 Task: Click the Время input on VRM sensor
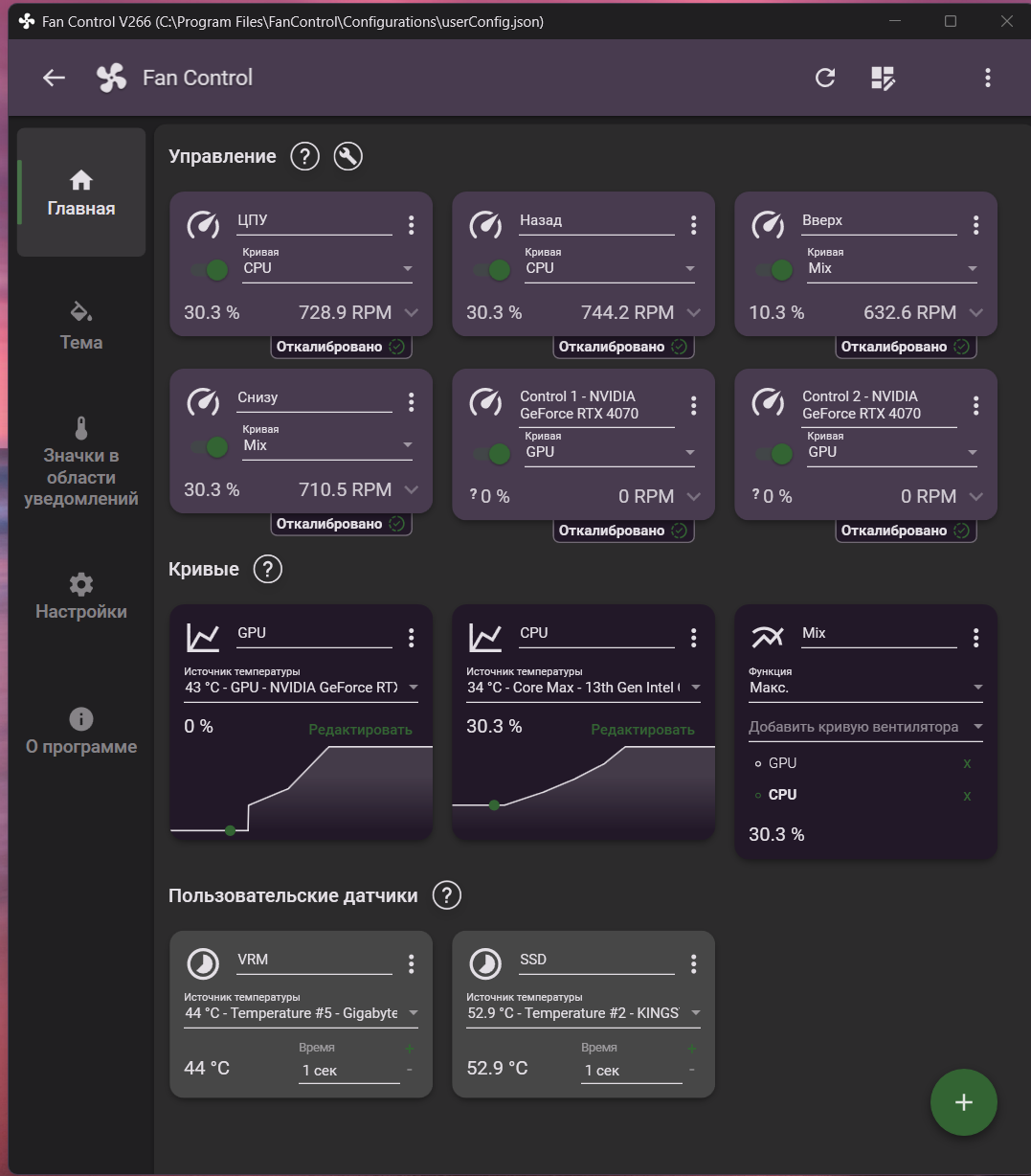click(x=349, y=1071)
